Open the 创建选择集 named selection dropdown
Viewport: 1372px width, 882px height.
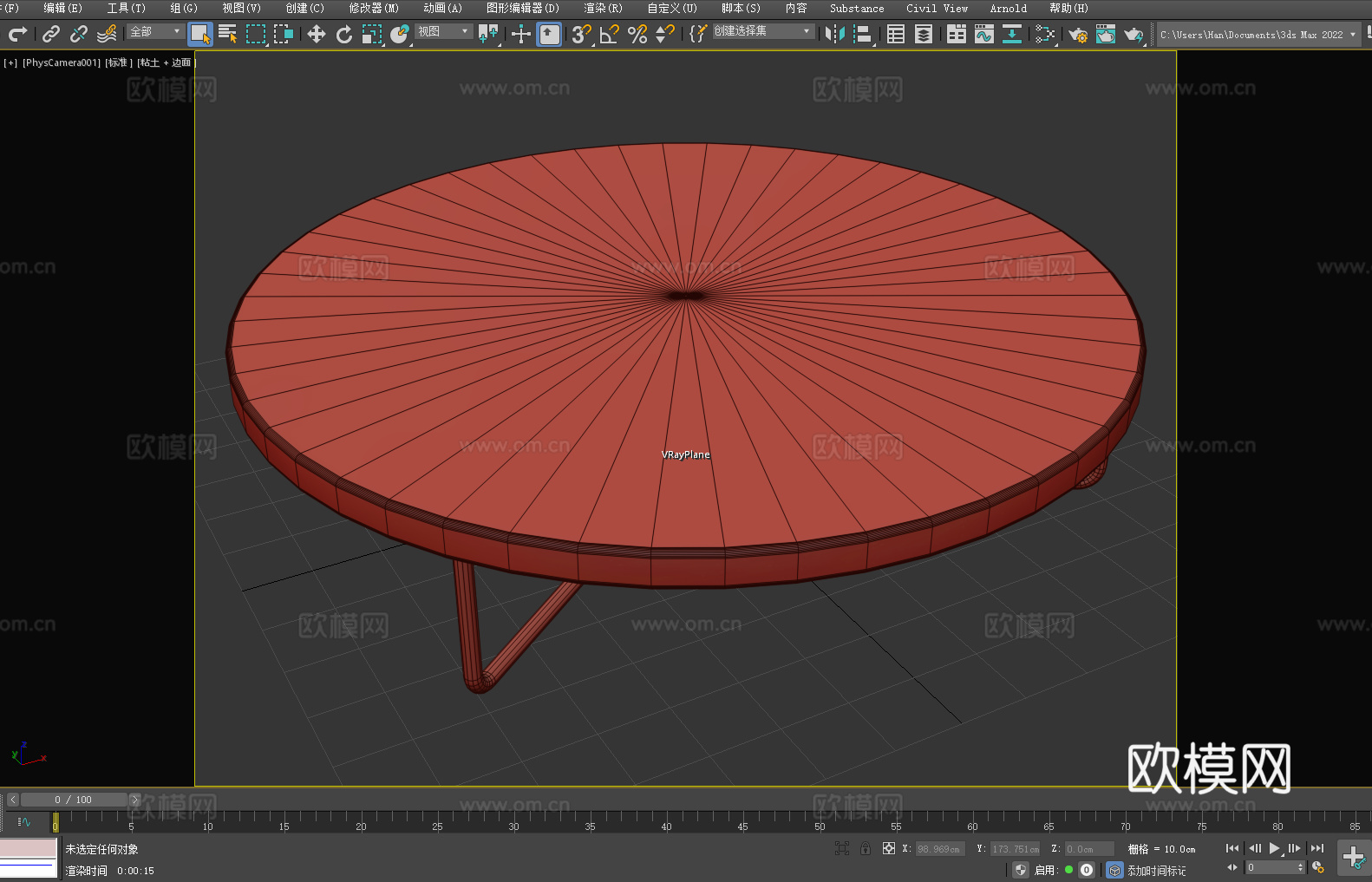coord(763,31)
